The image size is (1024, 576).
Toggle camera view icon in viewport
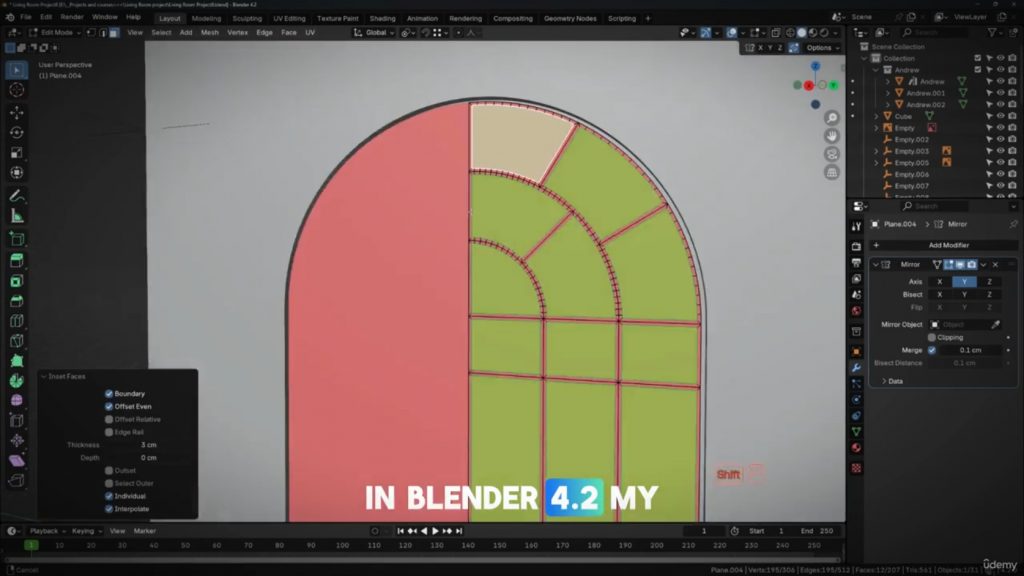(831, 154)
